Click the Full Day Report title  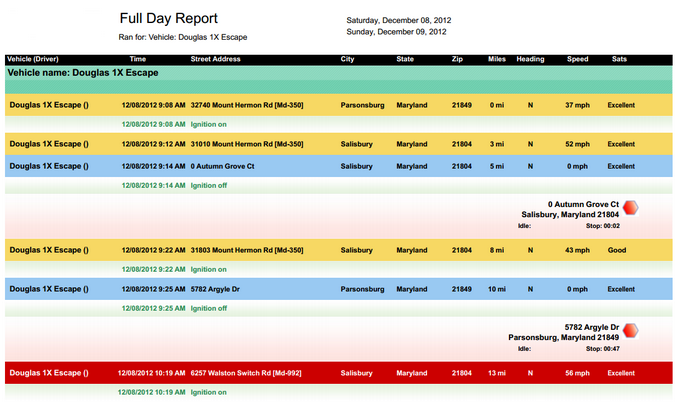click(x=168, y=19)
